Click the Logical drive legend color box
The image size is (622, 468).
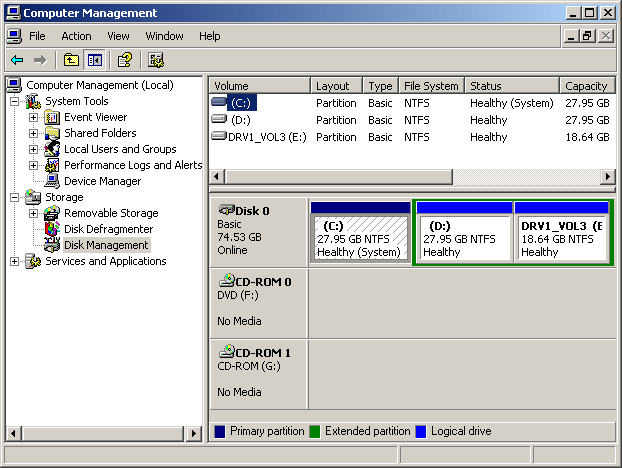click(x=421, y=432)
